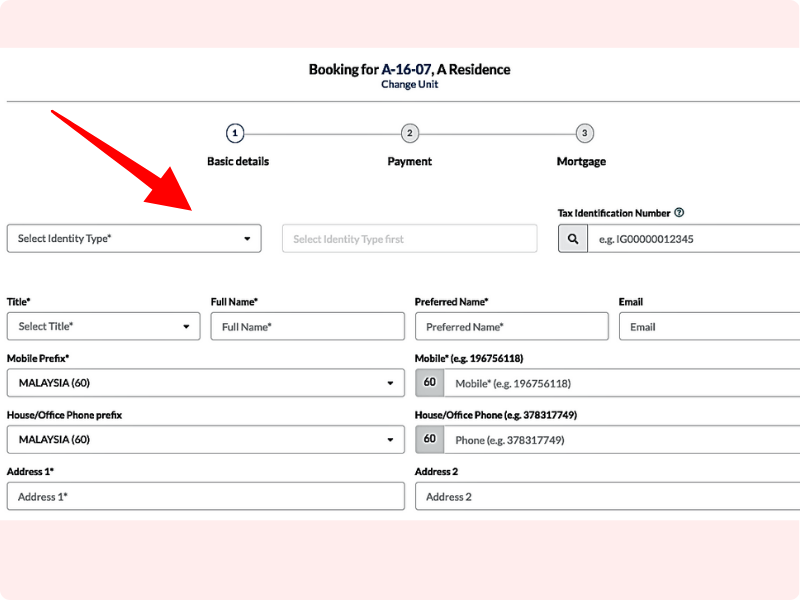
Task: Open the Select Identity Type dropdown
Action: [133, 238]
